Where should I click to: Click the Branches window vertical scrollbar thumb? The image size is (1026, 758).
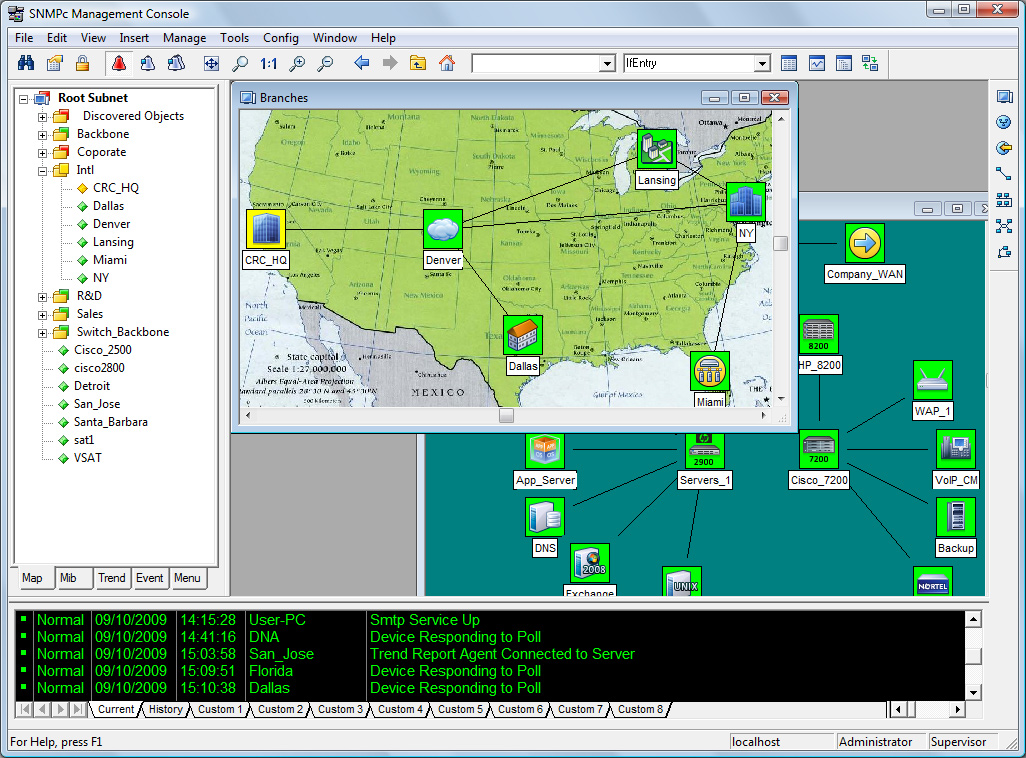[780, 244]
